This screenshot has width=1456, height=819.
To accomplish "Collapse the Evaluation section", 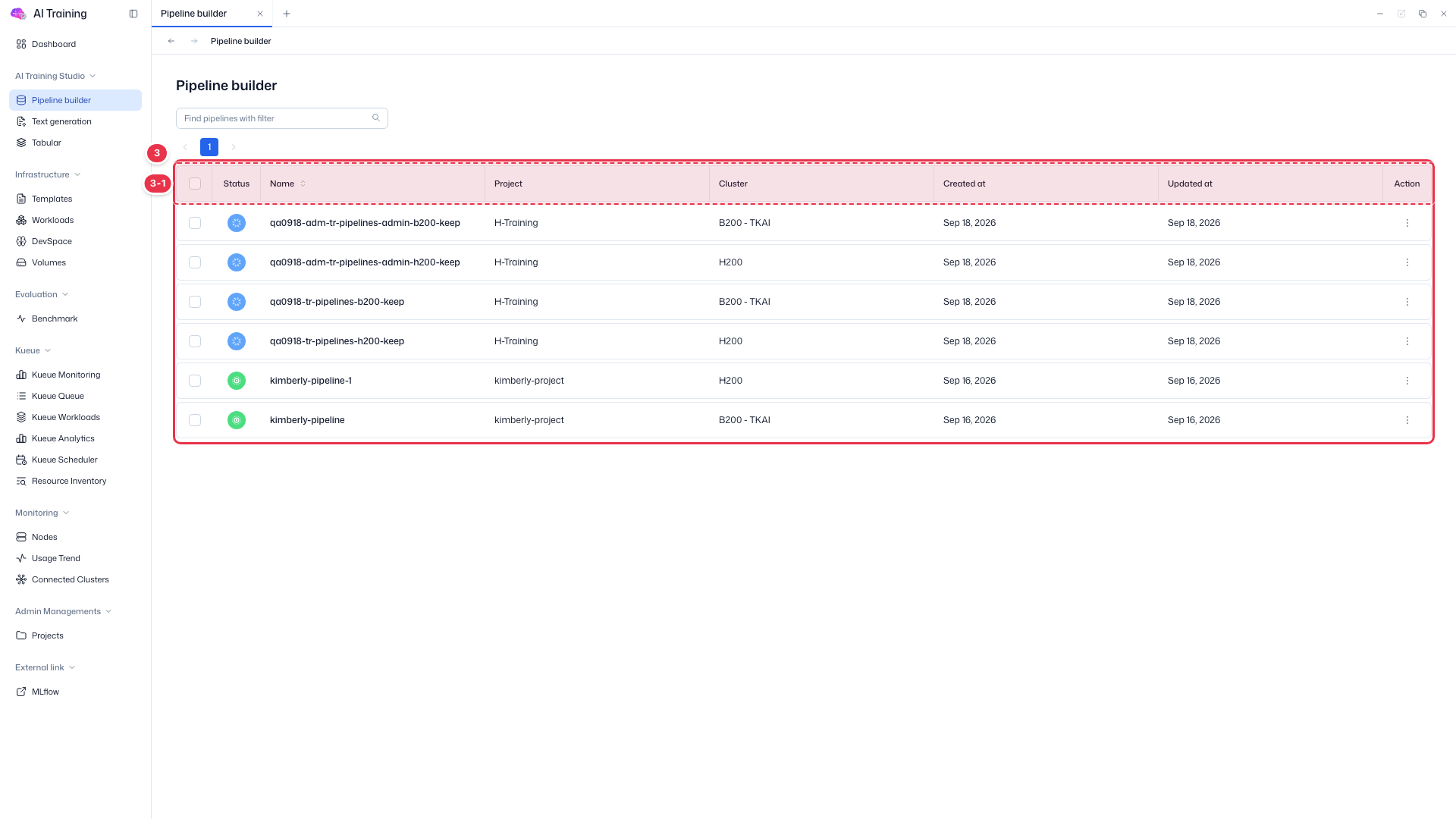I will point(42,294).
